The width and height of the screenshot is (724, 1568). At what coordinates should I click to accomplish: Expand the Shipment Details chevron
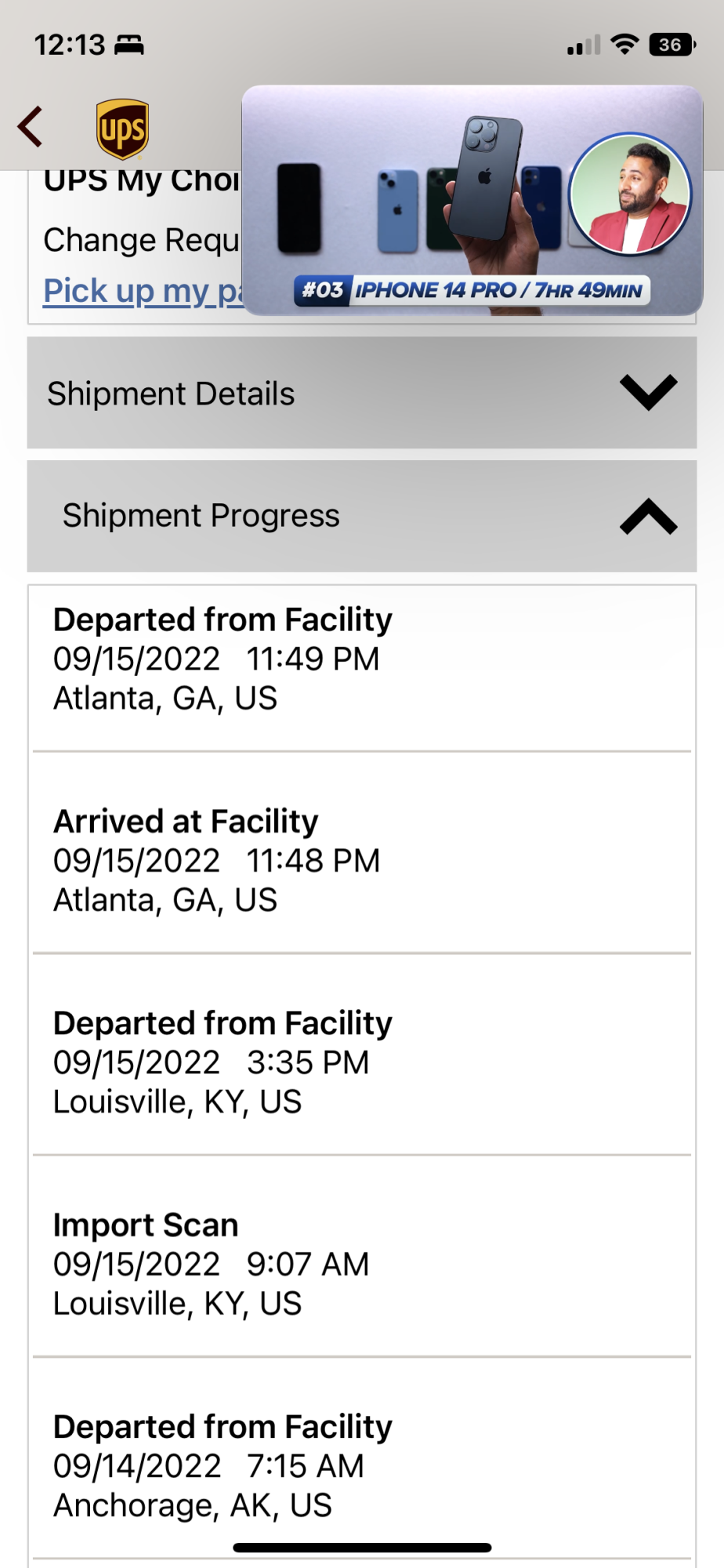click(648, 392)
